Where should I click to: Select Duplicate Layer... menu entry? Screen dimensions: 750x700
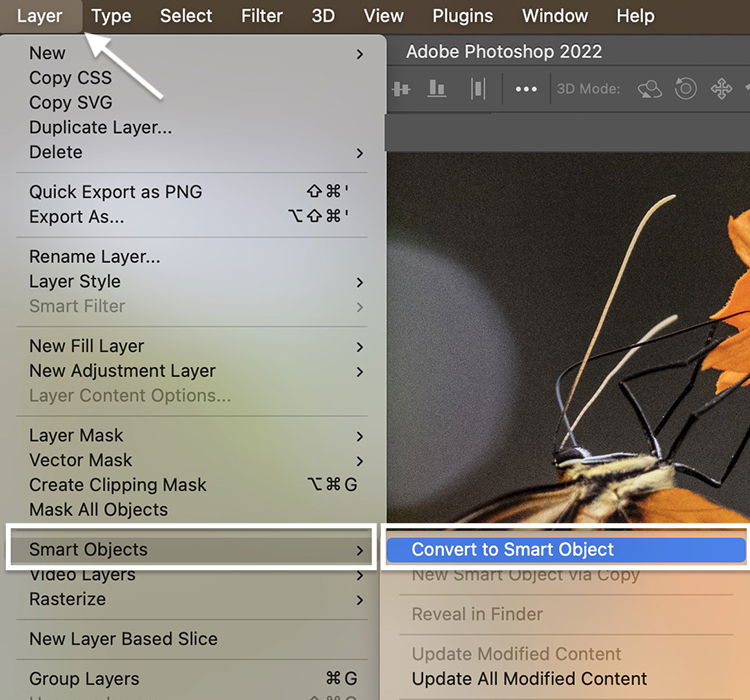[x=100, y=127]
